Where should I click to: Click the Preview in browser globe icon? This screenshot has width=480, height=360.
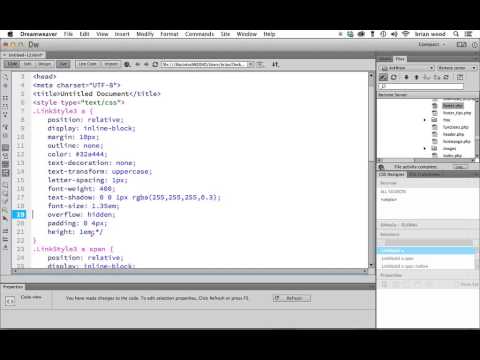coord(127,64)
